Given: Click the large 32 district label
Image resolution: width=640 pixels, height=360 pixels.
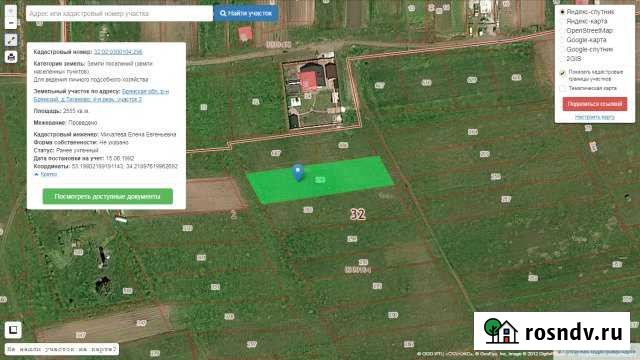Looking at the screenshot, I should point(358,214).
